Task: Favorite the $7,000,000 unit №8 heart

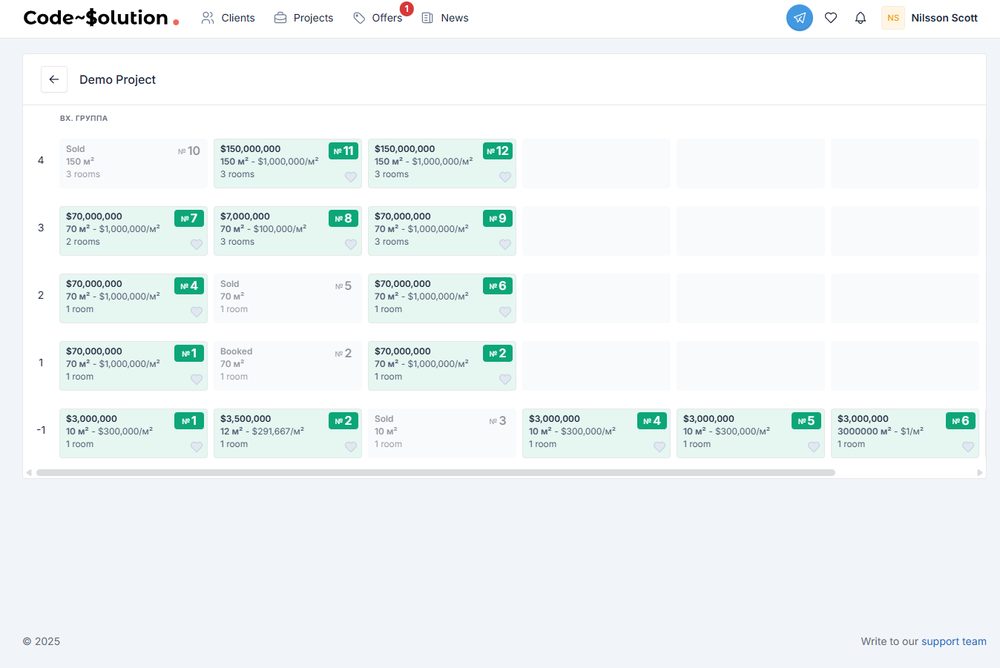Action: (x=351, y=244)
